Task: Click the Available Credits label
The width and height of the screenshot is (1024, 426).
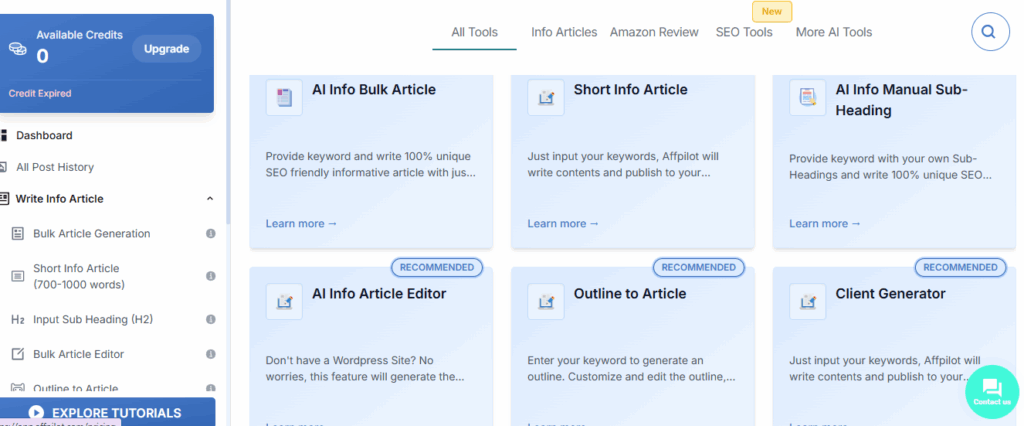Action: coord(79,35)
